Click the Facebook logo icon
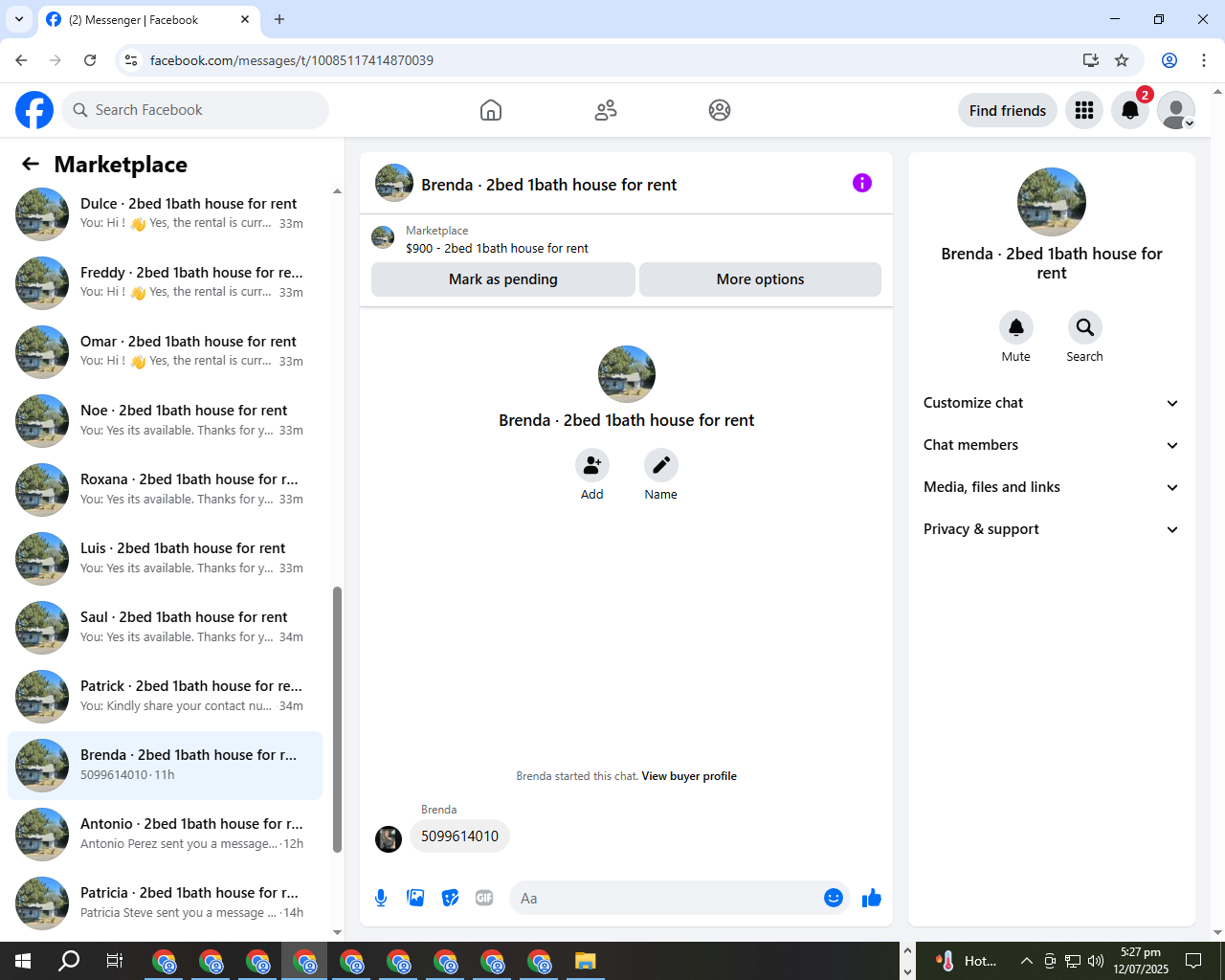 click(x=34, y=110)
